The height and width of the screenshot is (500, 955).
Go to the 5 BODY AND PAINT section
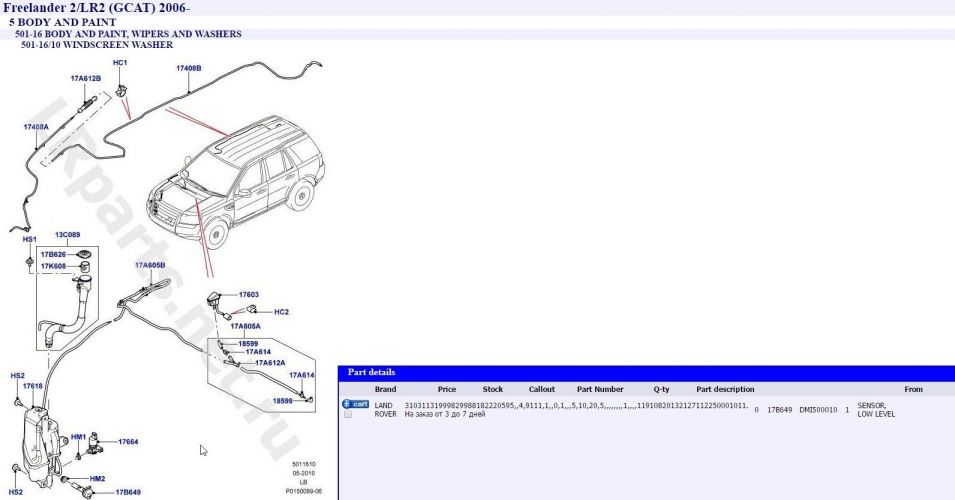click(62, 22)
